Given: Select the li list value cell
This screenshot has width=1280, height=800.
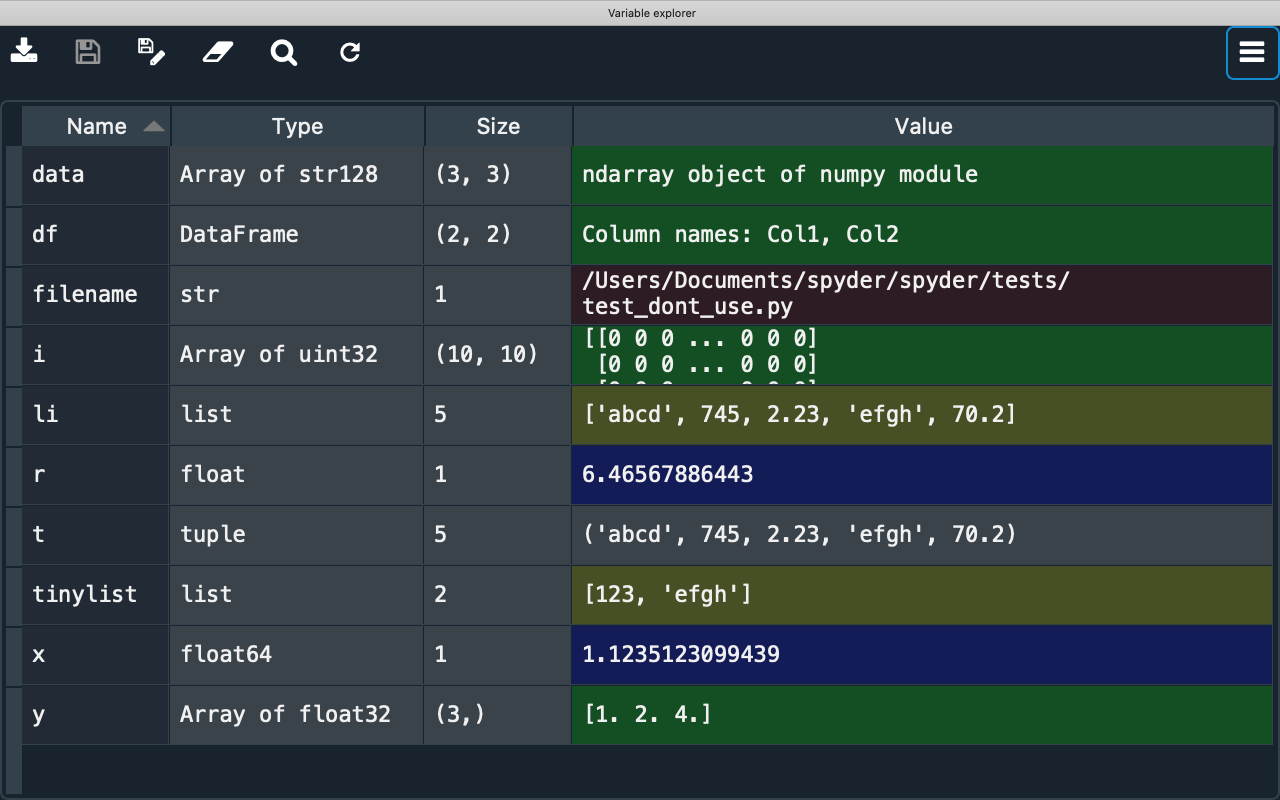Looking at the screenshot, I should pos(922,415).
